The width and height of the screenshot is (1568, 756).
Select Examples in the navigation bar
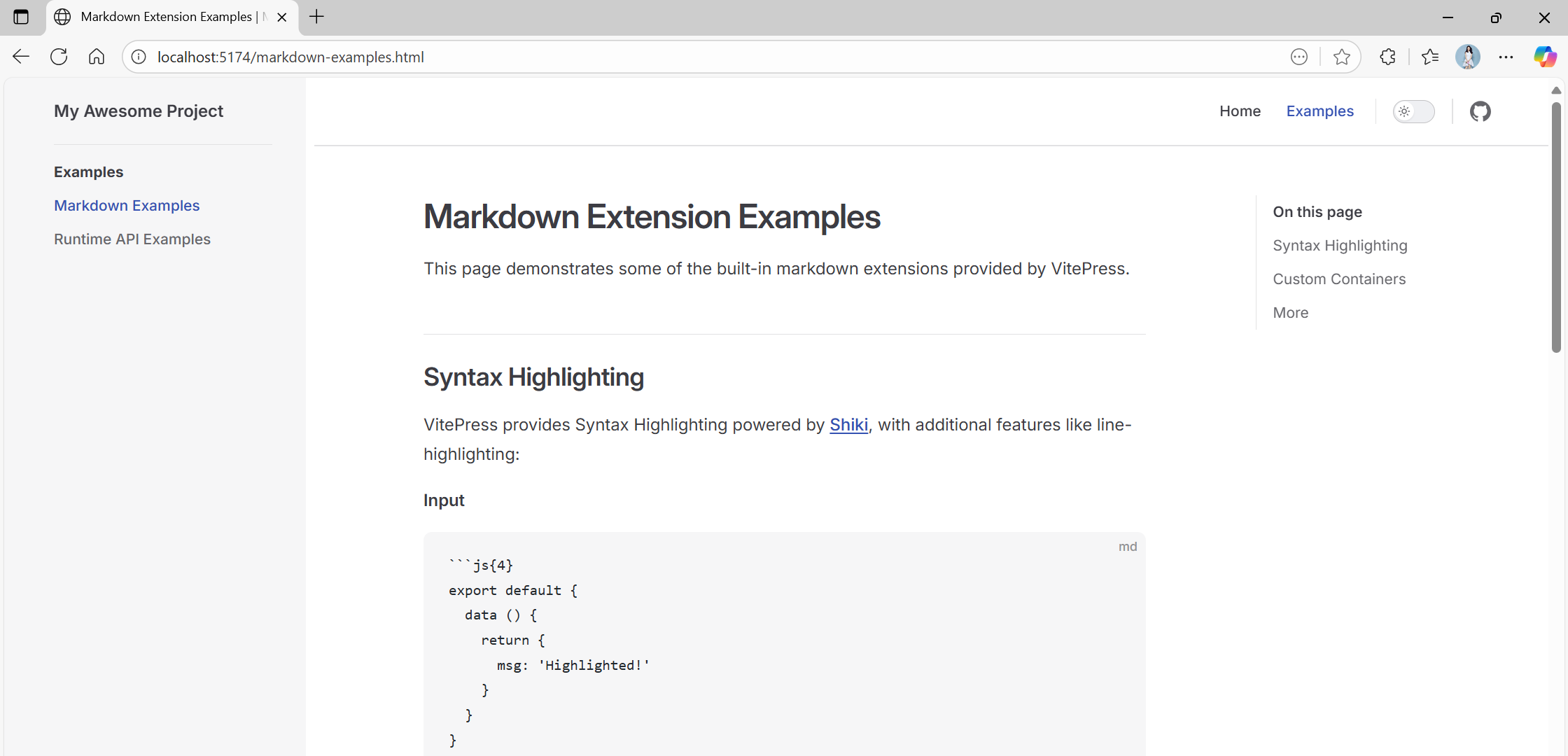coord(1319,111)
